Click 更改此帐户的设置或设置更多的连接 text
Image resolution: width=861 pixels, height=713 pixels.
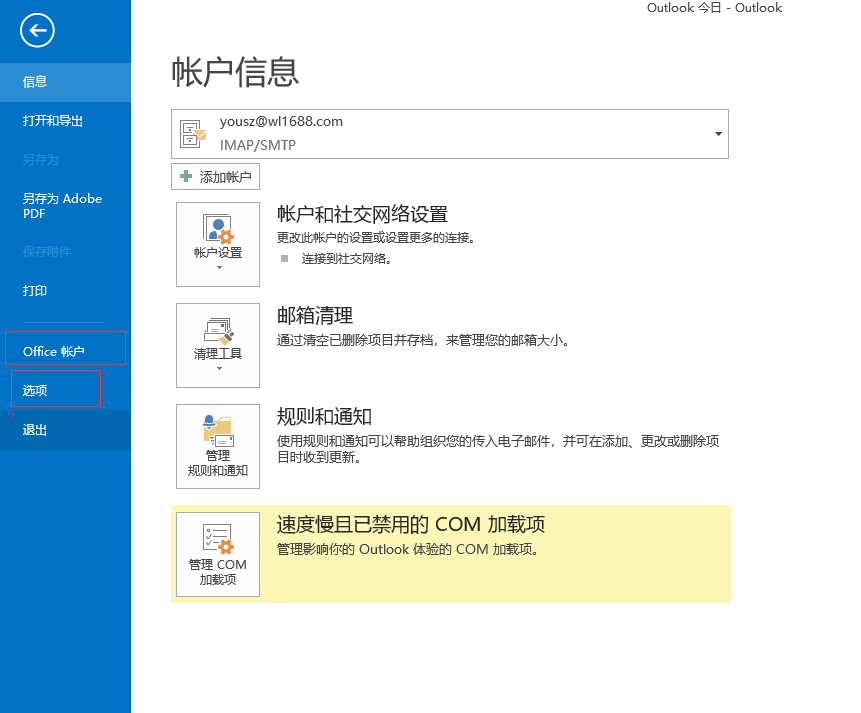[x=376, y=238]
